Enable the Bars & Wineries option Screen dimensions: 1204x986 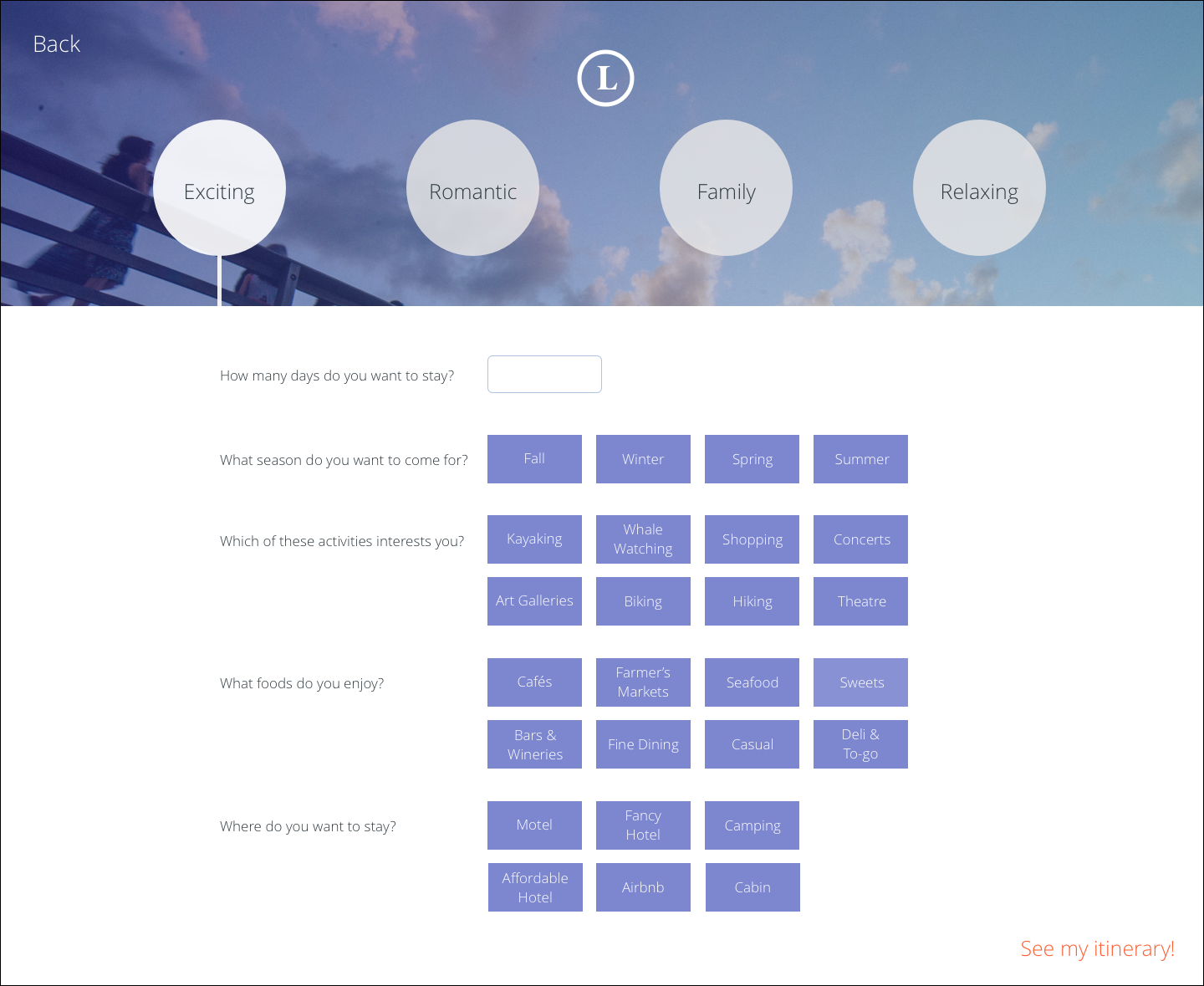[534, 744]
